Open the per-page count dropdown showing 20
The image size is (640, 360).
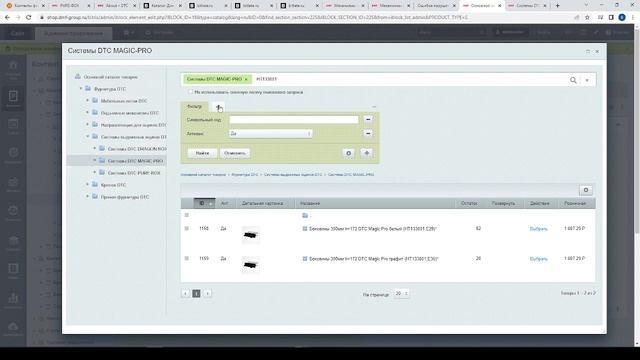click(x=402, y=293)
